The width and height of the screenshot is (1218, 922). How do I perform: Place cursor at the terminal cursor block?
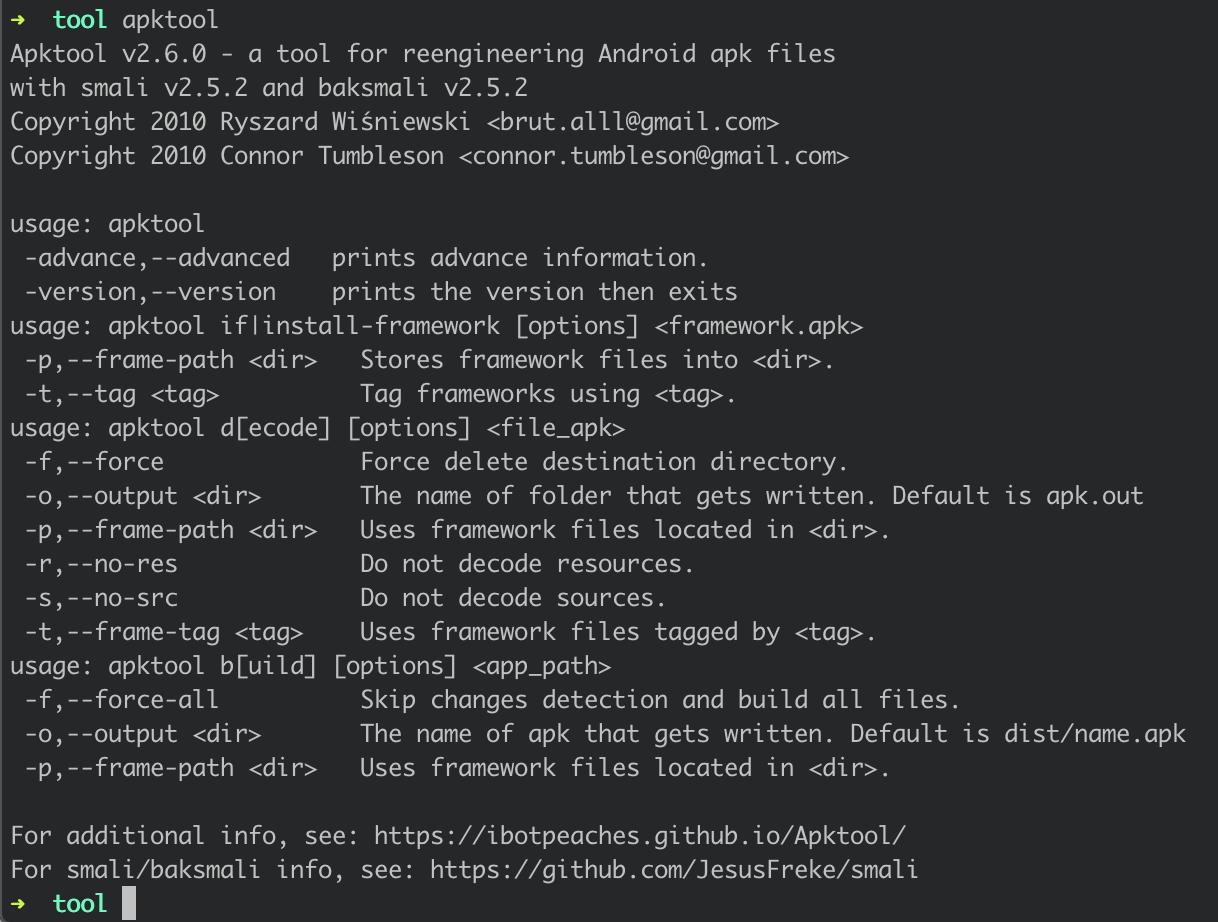[128, 904]
